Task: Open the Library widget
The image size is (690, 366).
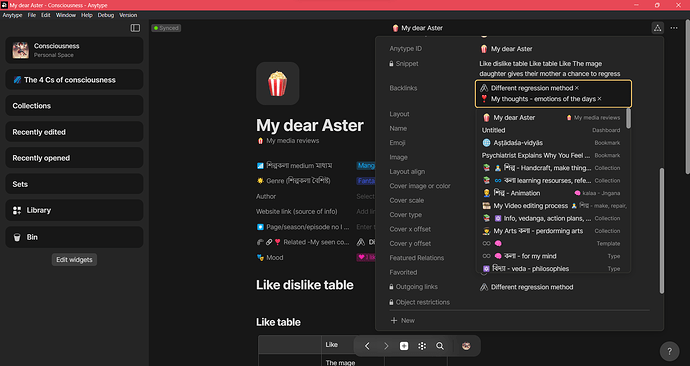Action: (x=74, y=210)
